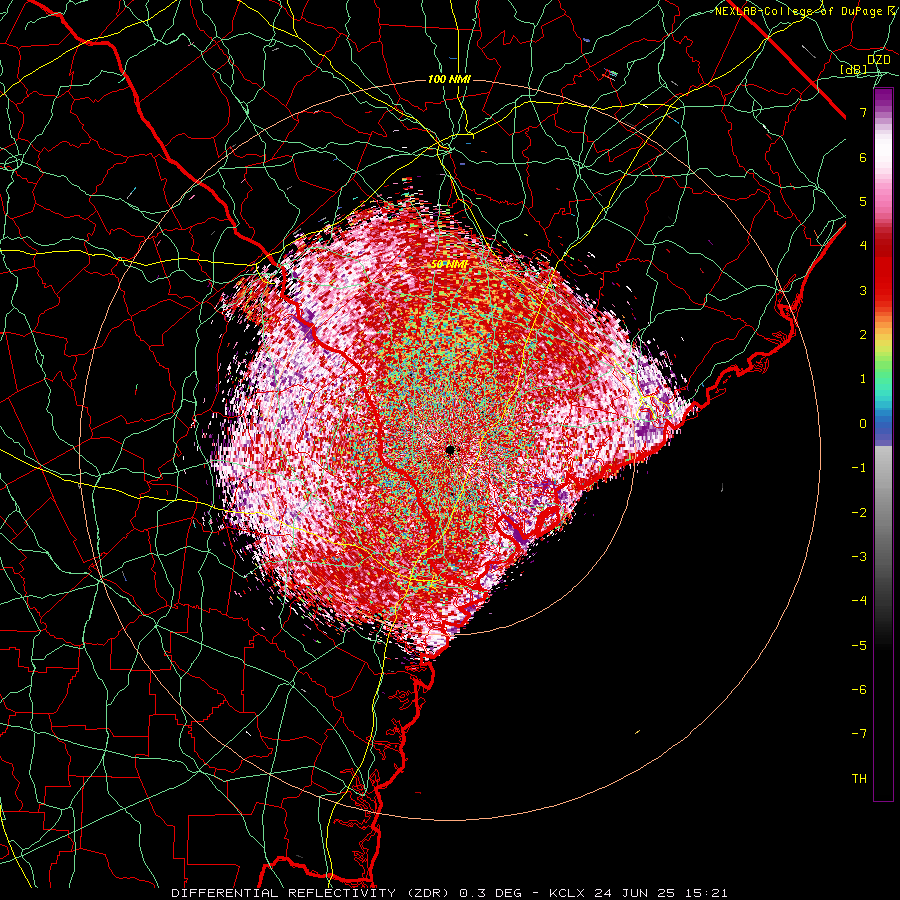
Task: Select the 3 value on the color scale
Action: (x=863, y=290)
